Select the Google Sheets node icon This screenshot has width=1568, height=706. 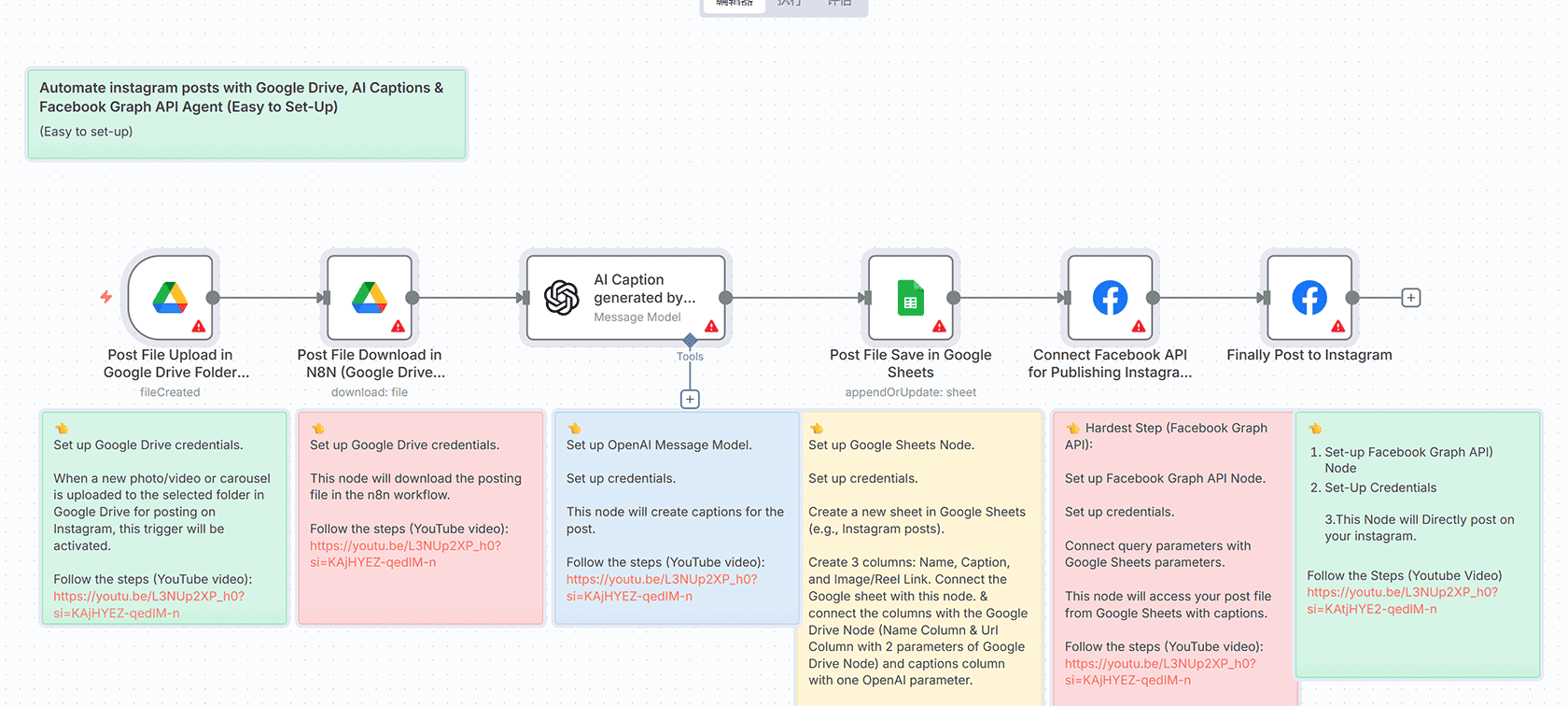point(910,298)
